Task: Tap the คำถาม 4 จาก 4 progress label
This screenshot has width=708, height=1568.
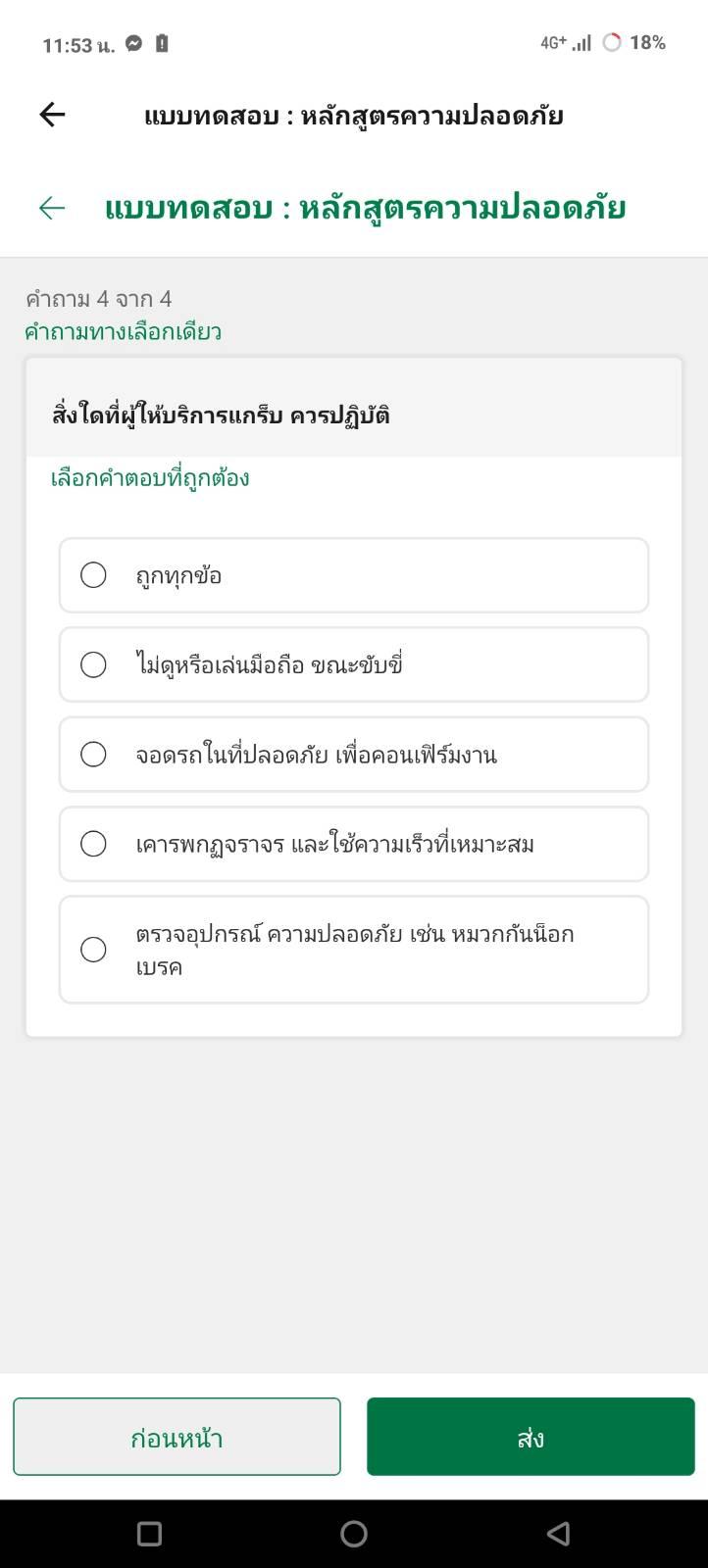Action: [x=98, y=298]
